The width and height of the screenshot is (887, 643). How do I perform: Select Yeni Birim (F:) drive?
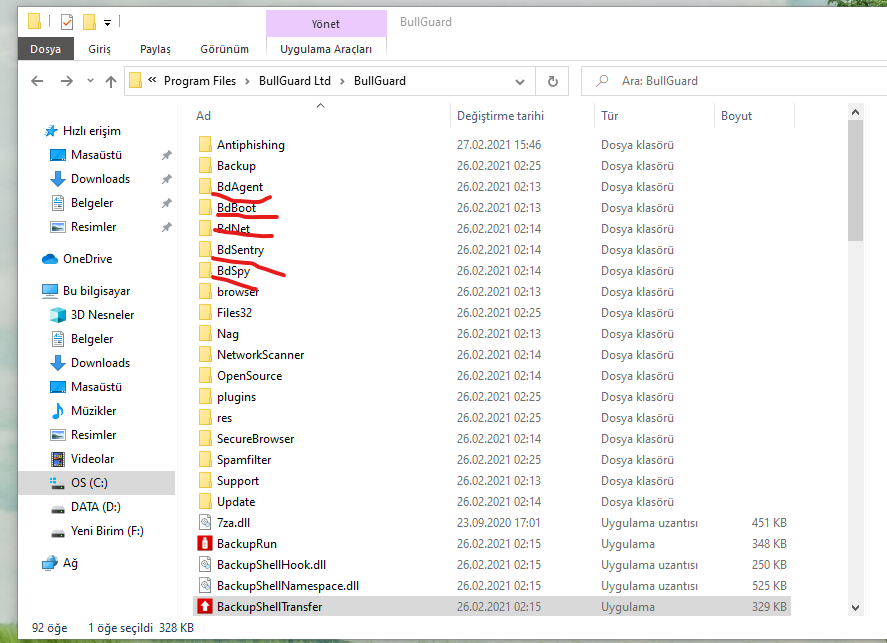point(107,531)
